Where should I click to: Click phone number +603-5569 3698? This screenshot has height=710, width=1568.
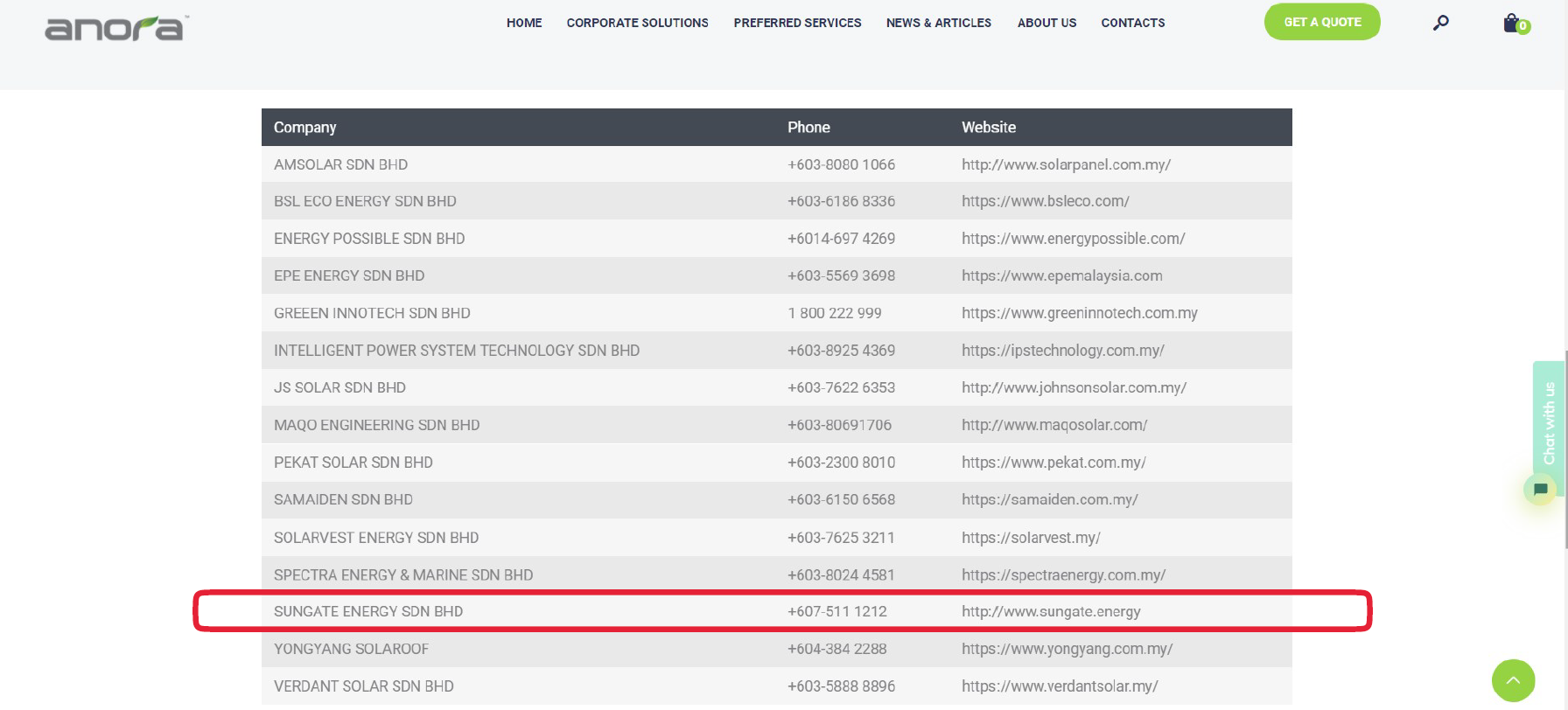point(841,275)
